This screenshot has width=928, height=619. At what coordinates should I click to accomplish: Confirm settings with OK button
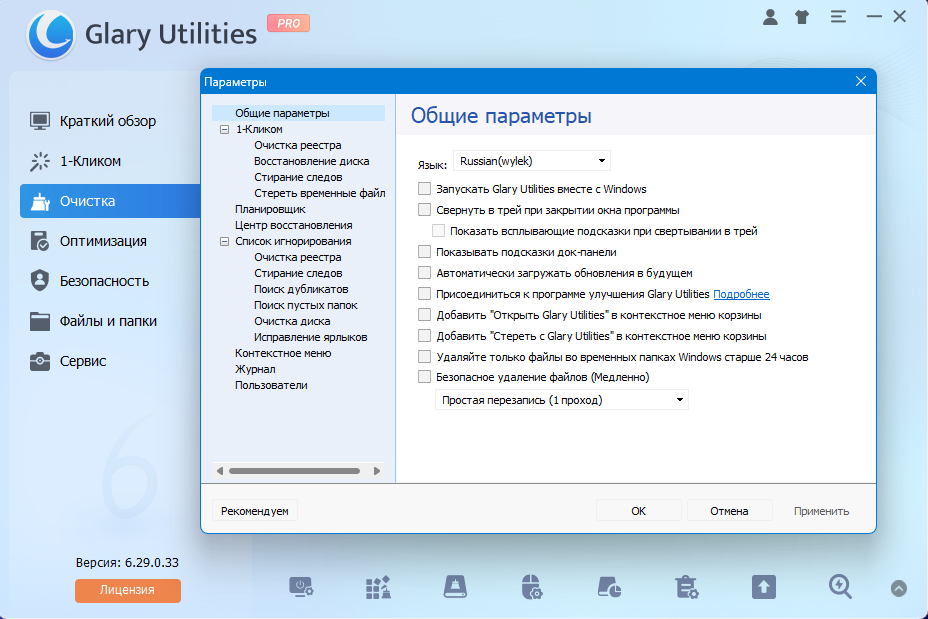point(639,511)
